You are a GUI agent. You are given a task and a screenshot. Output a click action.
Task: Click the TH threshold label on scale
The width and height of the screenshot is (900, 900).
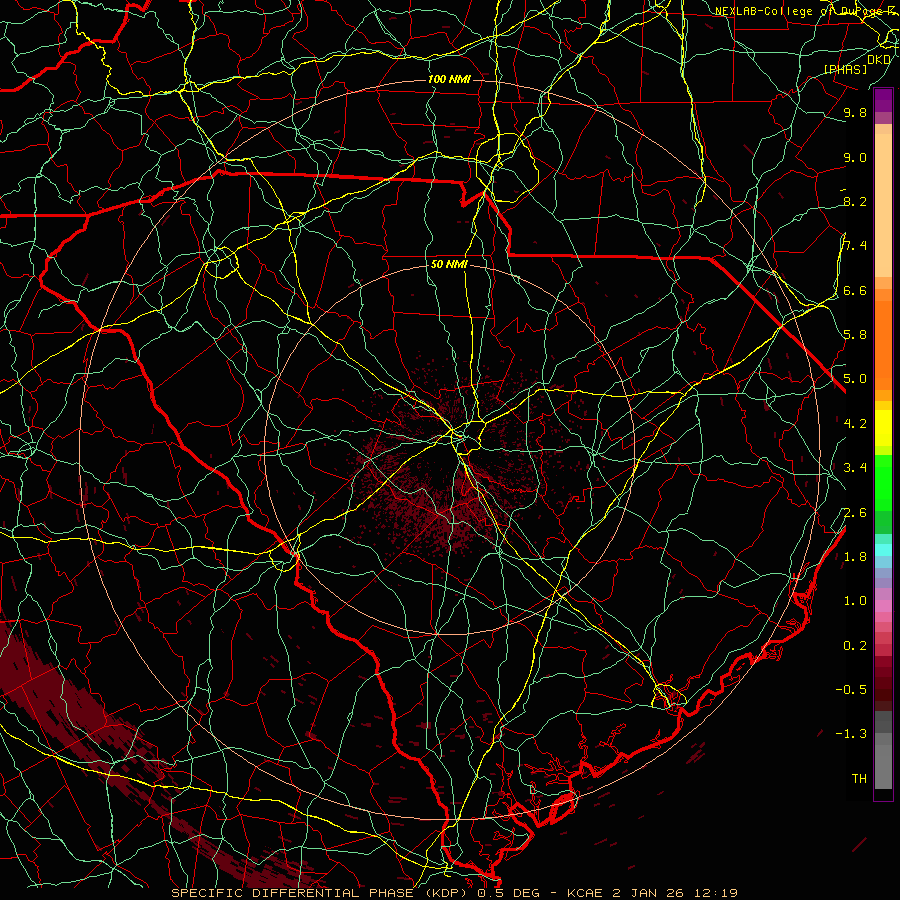tap(859, 779)
